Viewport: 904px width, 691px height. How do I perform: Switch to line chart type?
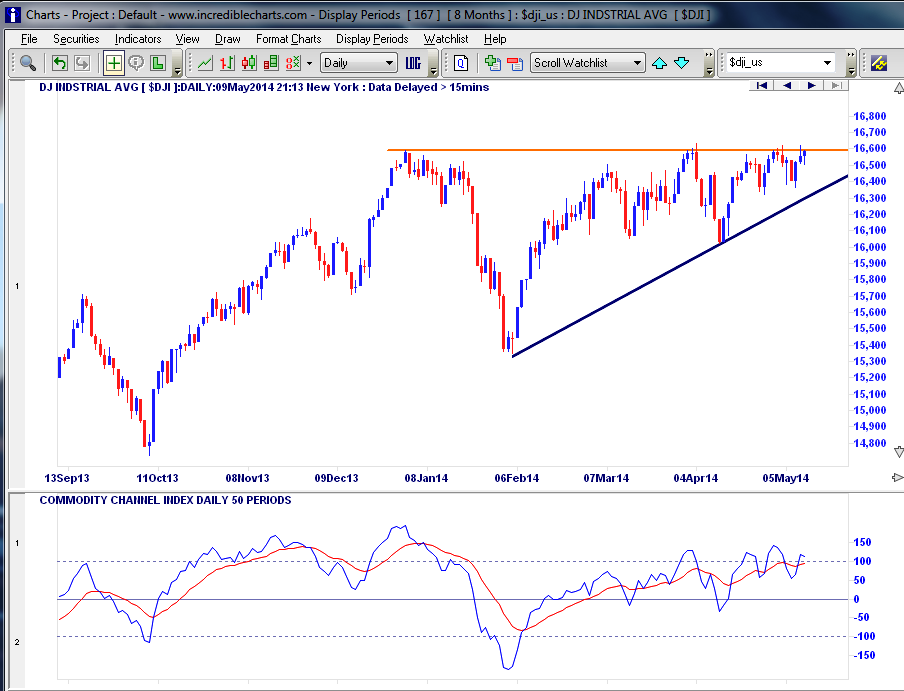pos(205,63)
